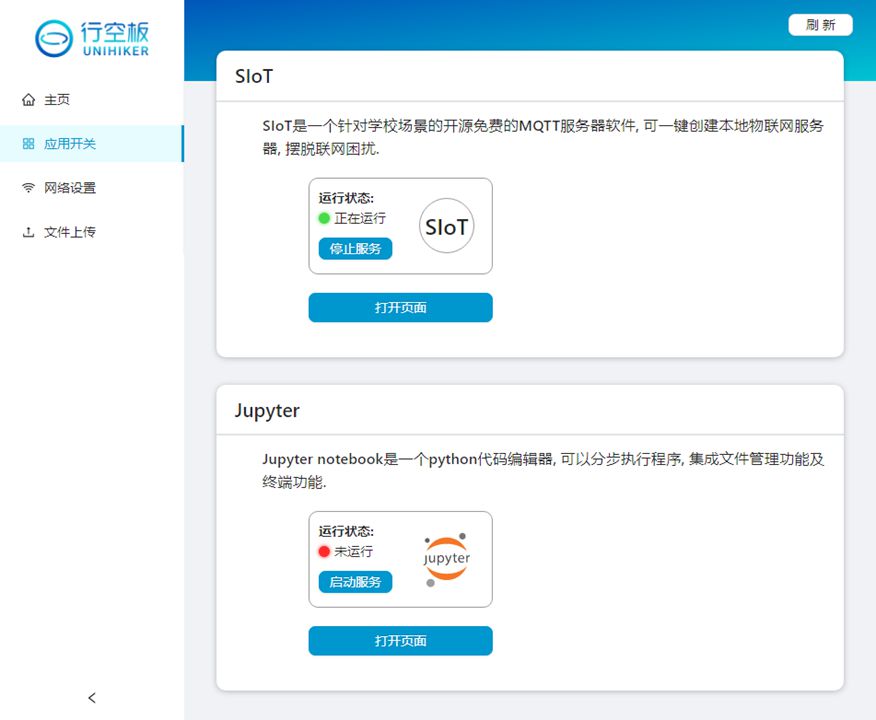The width and height of the screenshot is (876, 720).
Task: Click the SIoT MQTT description paragraph
Action: coord(543,137)
